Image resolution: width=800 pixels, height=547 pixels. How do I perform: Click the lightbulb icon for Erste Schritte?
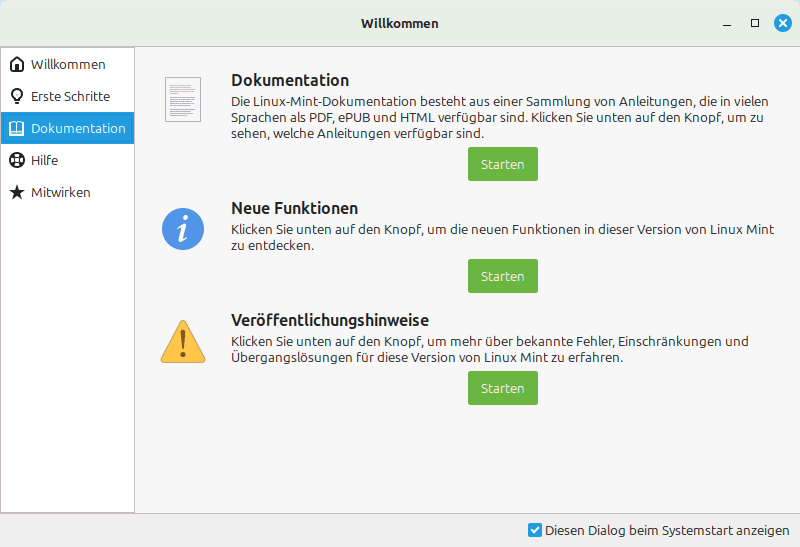click(17, 96)
